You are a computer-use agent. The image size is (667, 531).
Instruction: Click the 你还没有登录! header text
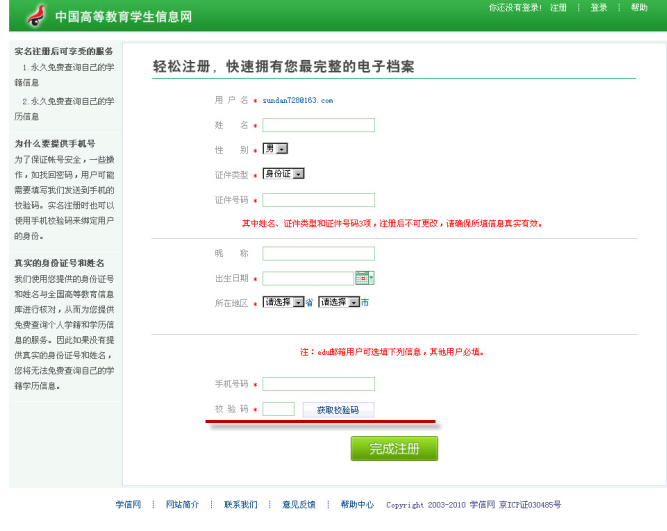click(515, 8)
